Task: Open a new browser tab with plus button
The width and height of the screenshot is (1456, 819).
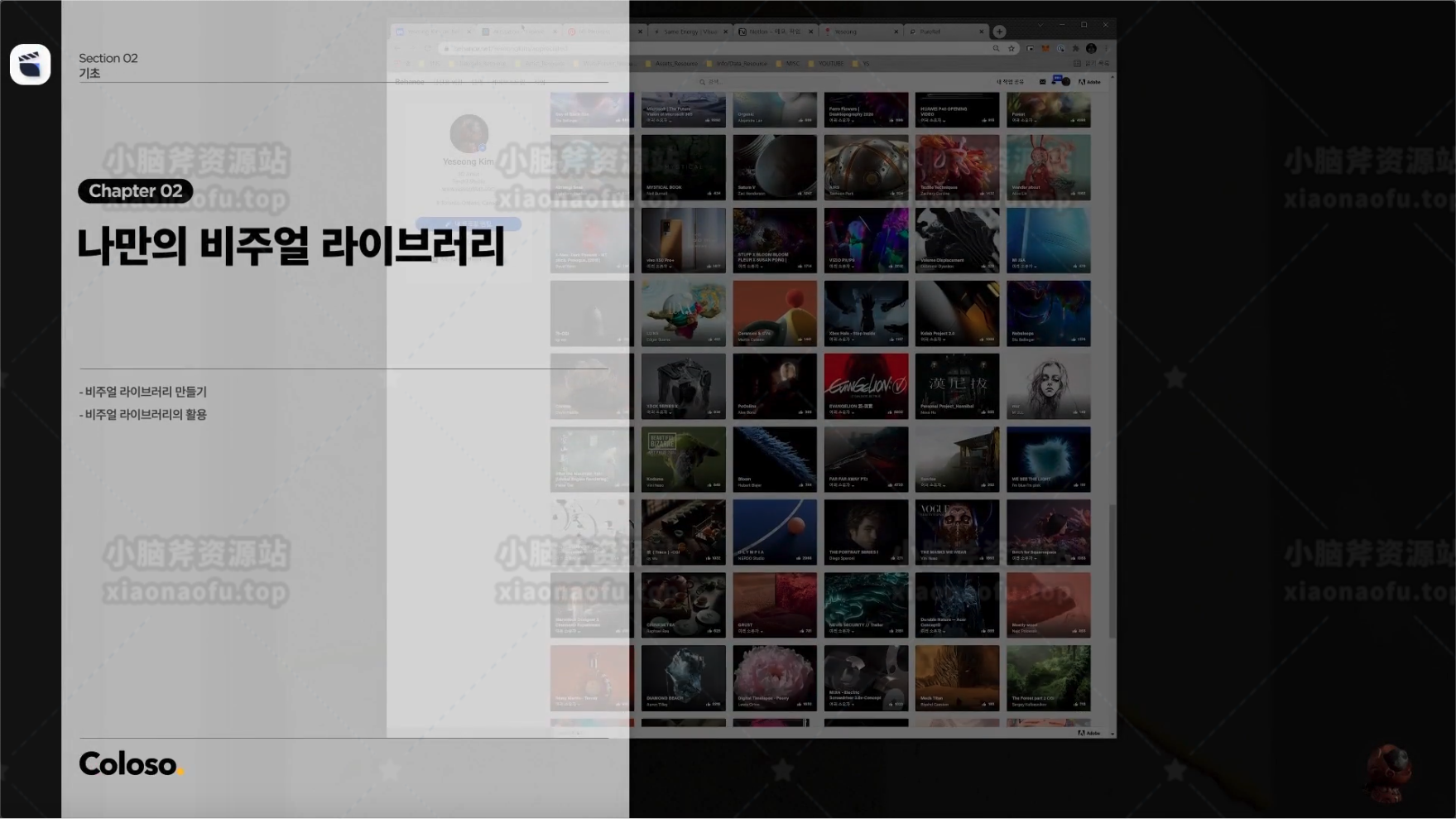Action: pos(999,31)
